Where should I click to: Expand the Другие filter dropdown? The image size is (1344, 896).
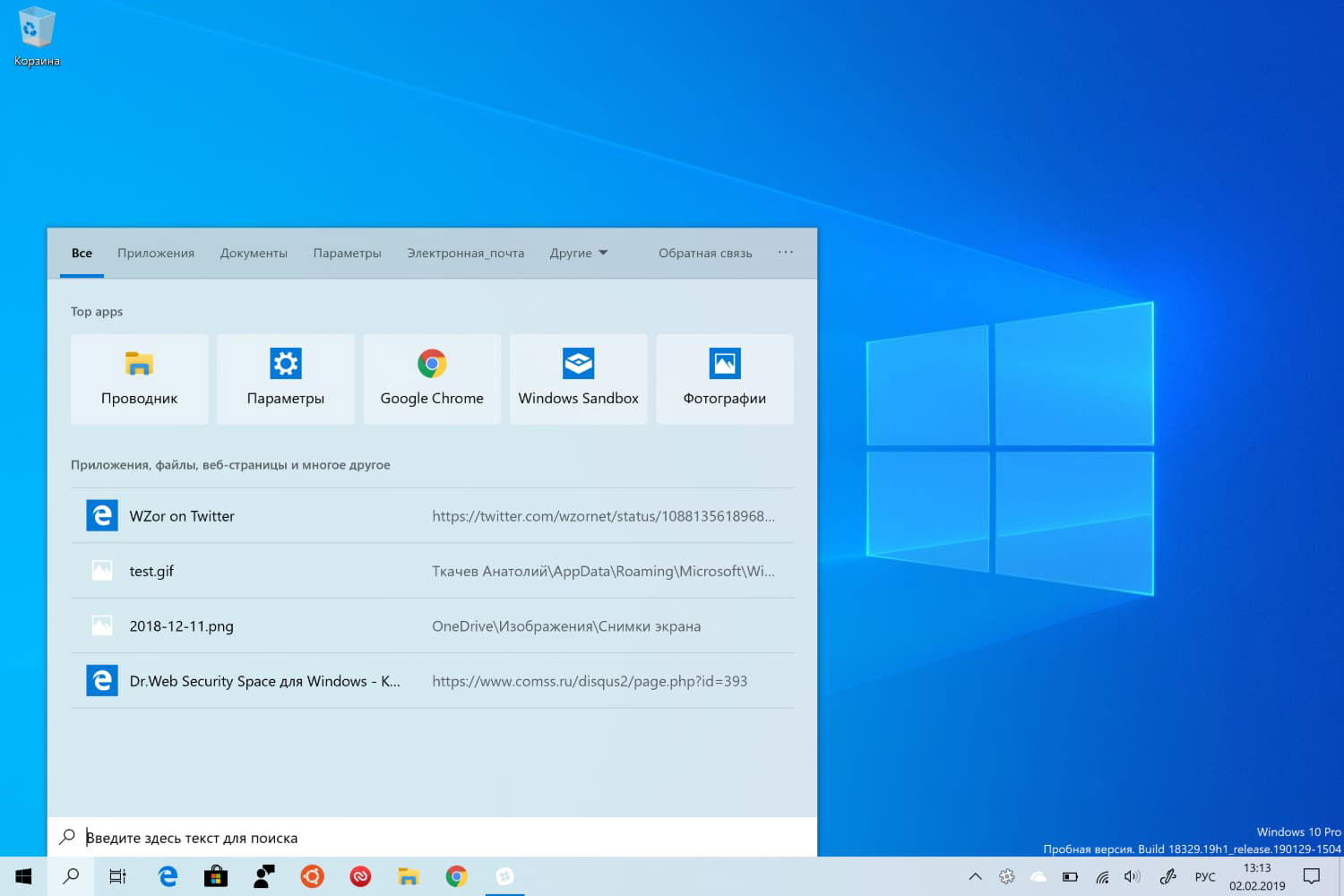[x=578, y=253]
